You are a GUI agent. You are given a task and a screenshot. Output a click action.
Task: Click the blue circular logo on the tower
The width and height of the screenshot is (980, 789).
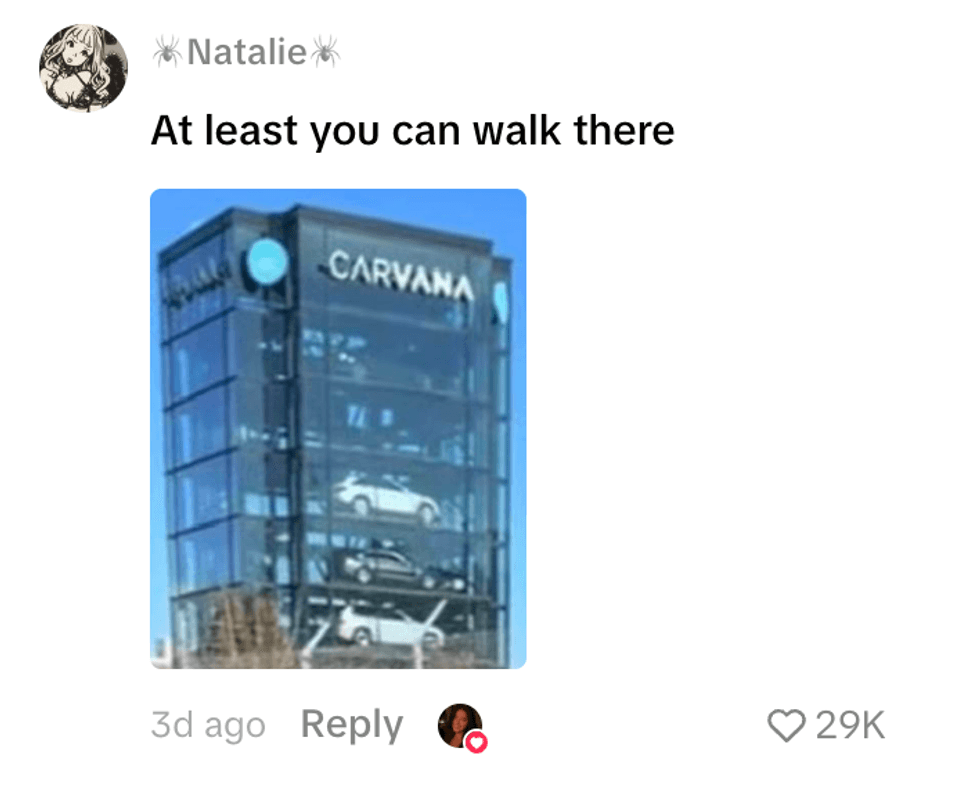(268, 261)
